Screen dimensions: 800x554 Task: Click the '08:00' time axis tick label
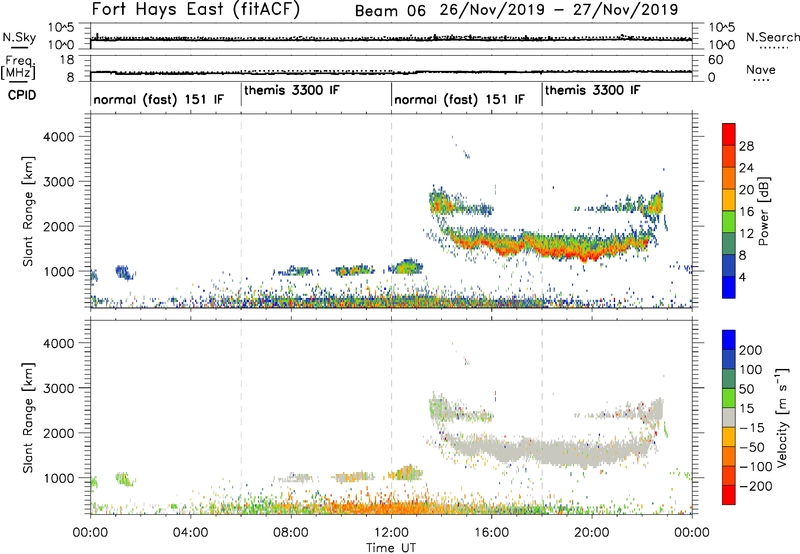291,533
